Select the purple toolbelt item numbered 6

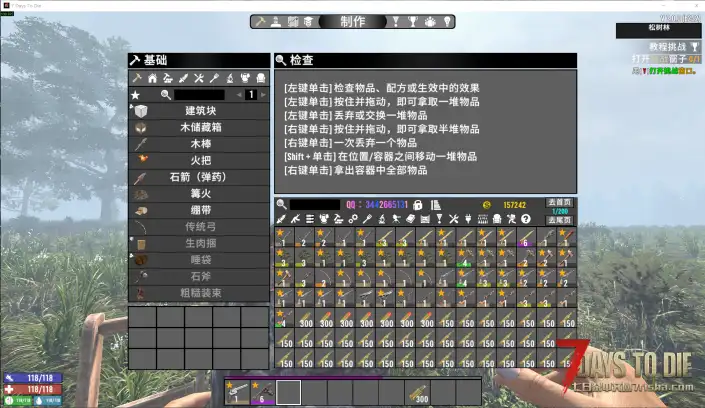pos(263,393)
